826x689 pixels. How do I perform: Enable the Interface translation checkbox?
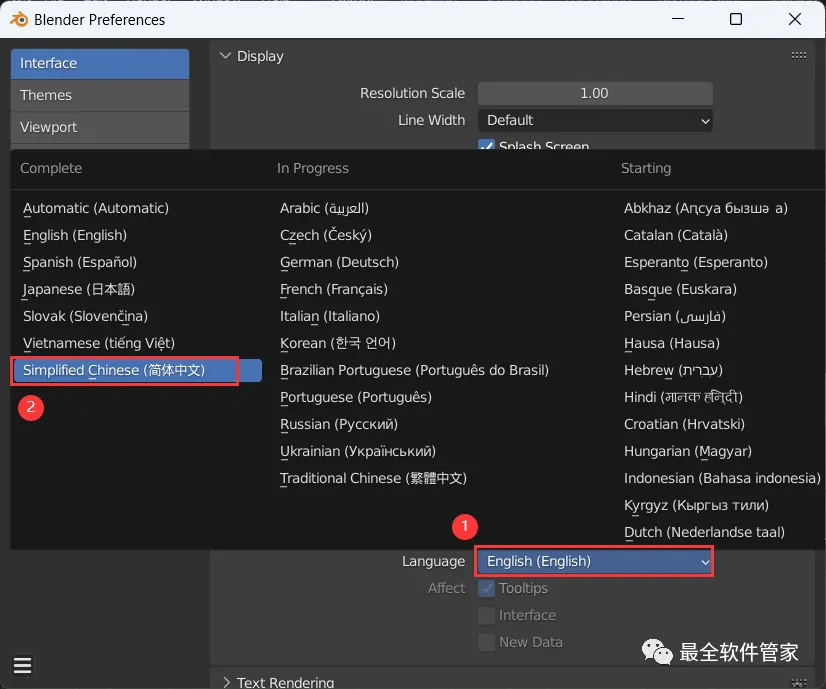tap(486, 615)
